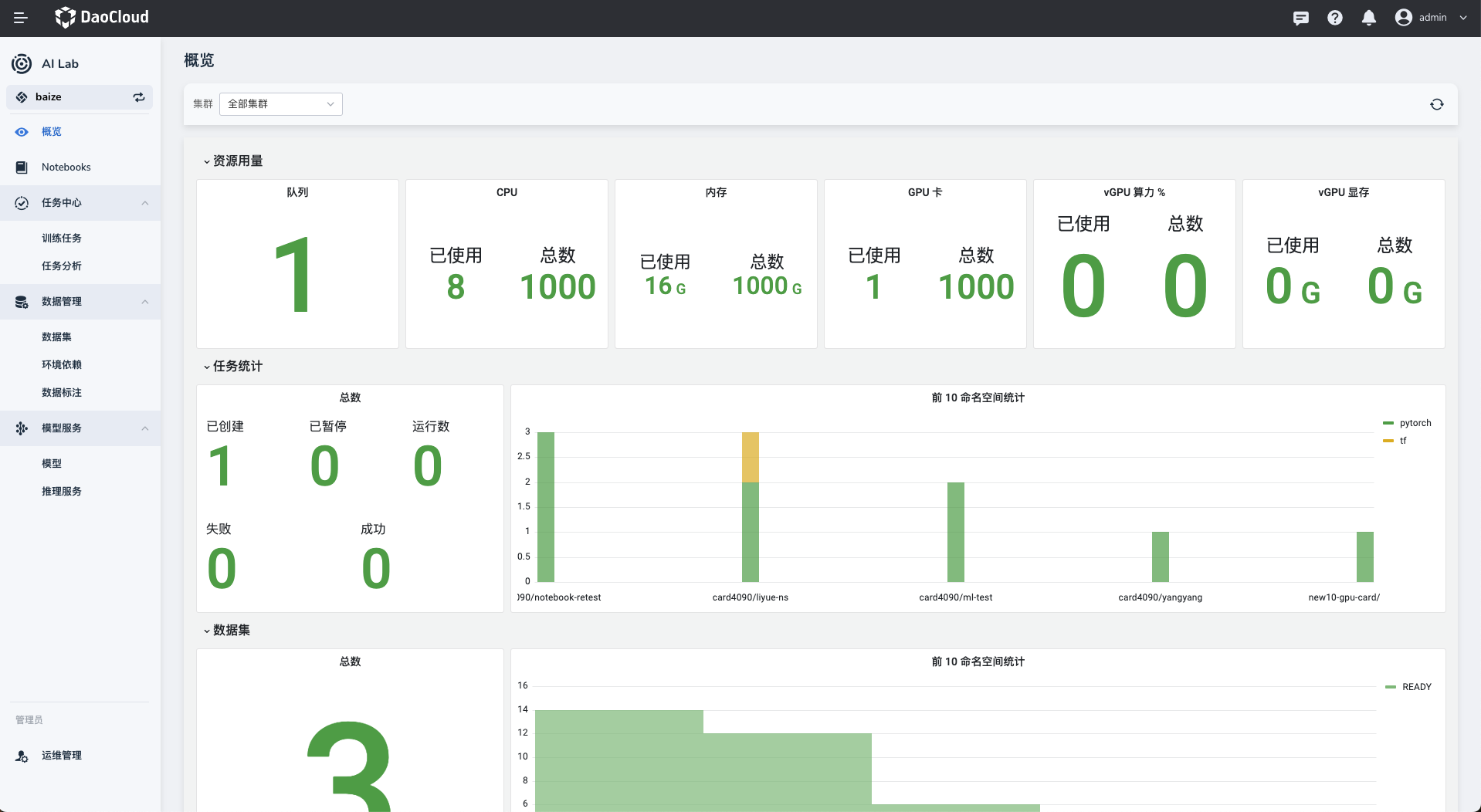Open the messages chat icon
Image resolution: width=1481 pixels, height=812 pixels.
tap(1301, 18)
